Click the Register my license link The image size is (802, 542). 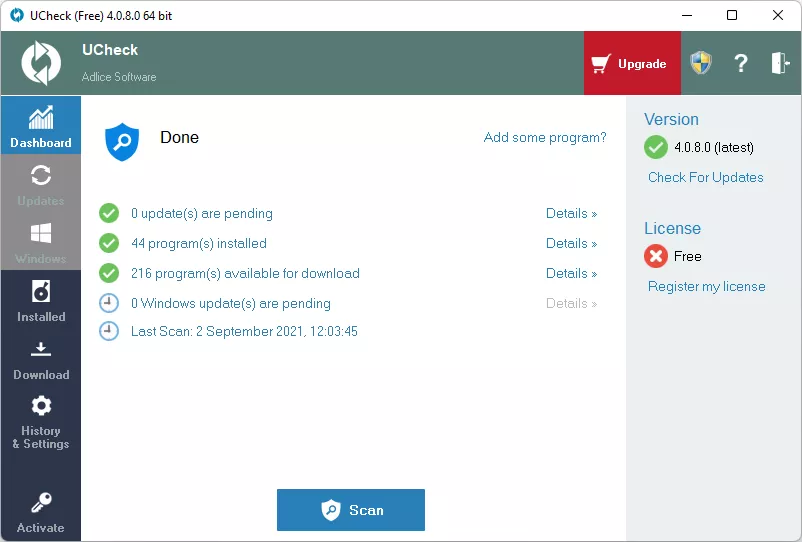706,286
